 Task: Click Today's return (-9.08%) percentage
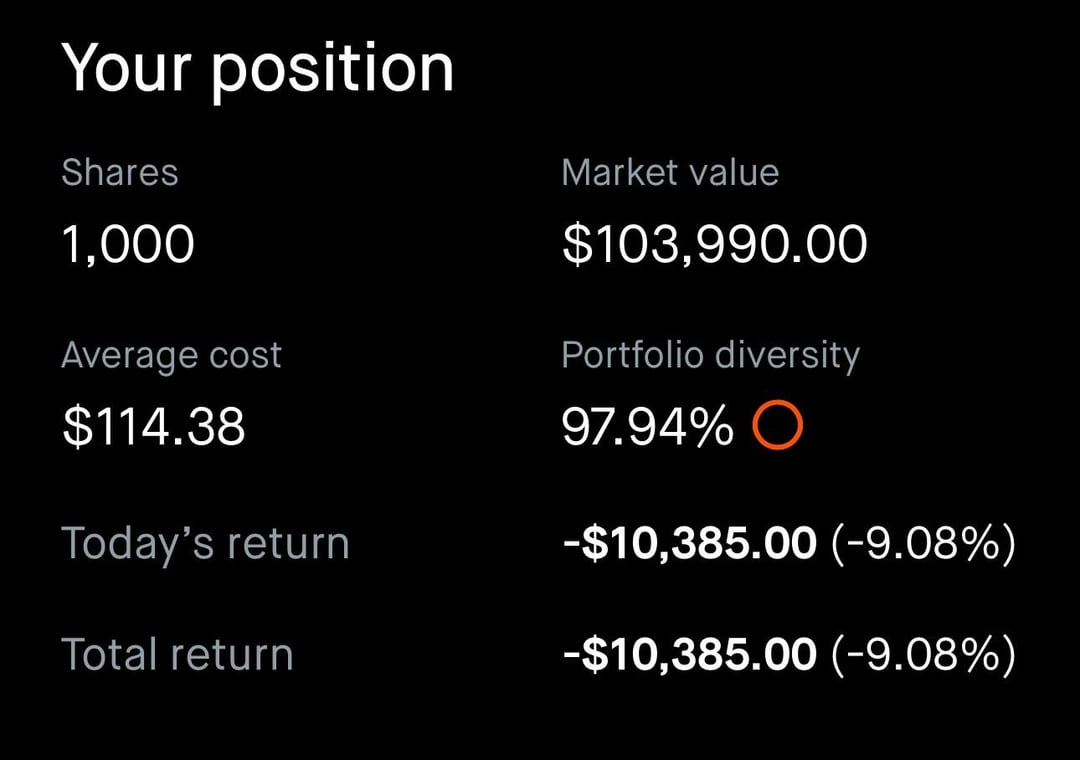(x=923, y=544)
